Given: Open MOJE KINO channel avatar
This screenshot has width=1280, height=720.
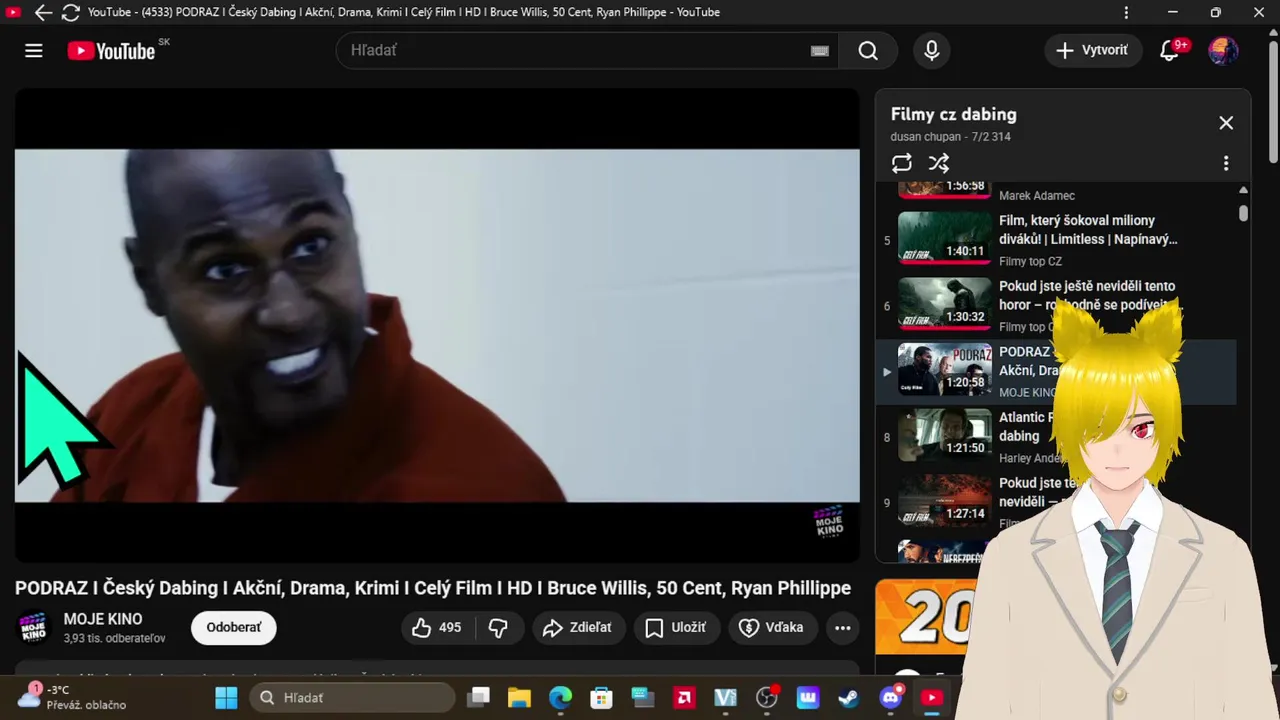Looking at the screenshot, I should tap(34, 627).
